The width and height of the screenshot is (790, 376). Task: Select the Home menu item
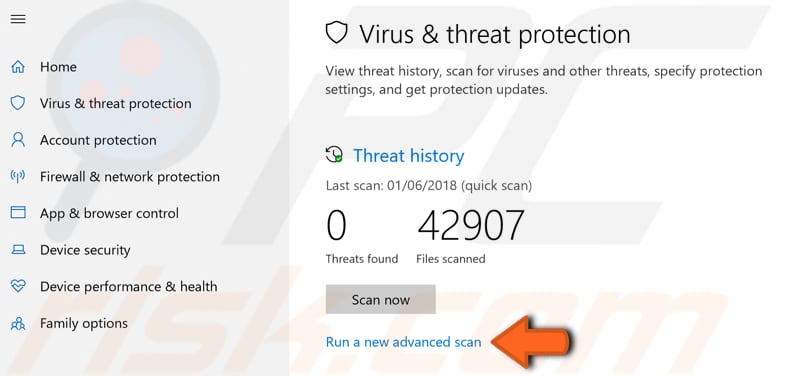click(58, 67)
